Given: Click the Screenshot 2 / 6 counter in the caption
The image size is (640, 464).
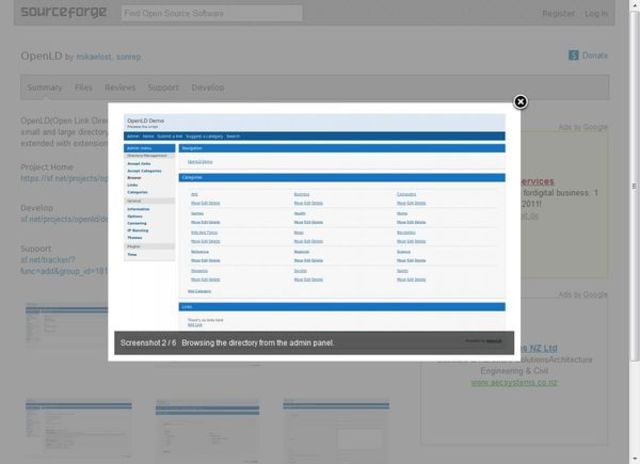Looking at the screenshot, I should [x=148, y=343].
